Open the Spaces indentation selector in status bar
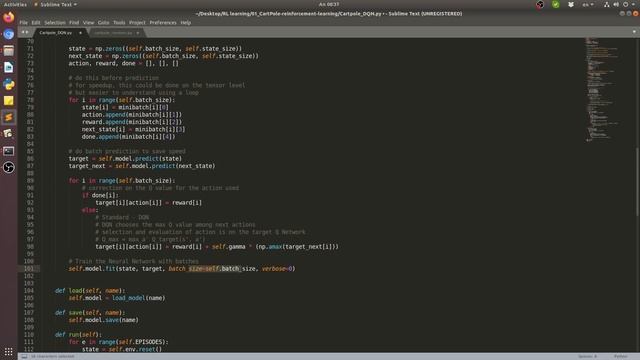Viewport: 640px width, 360px height. click(587, 356)
